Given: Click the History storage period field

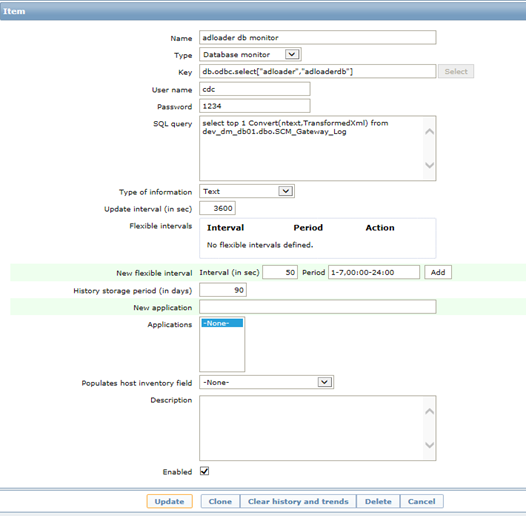Looking at the screenshot, I should (223, 290).
